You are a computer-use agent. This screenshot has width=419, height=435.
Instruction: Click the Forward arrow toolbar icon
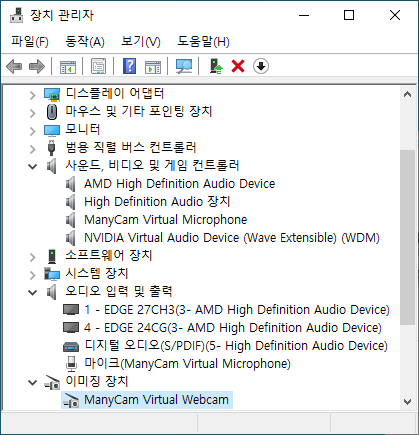[37, 66]
